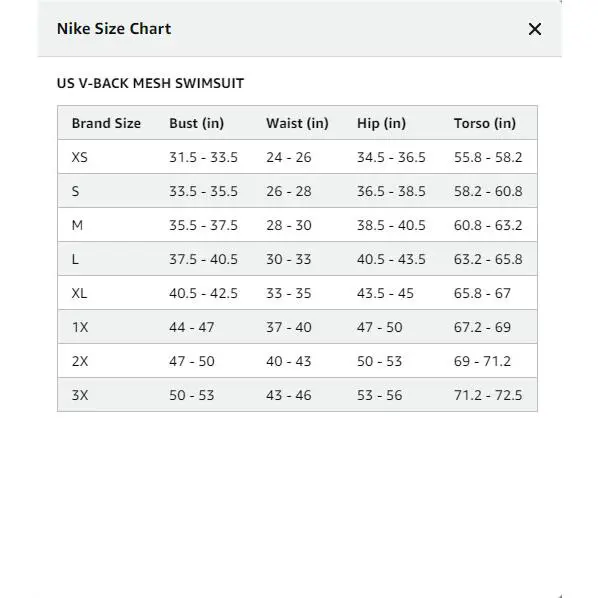
Task: Click the Hip (in) column header
Action: point(381,123)
